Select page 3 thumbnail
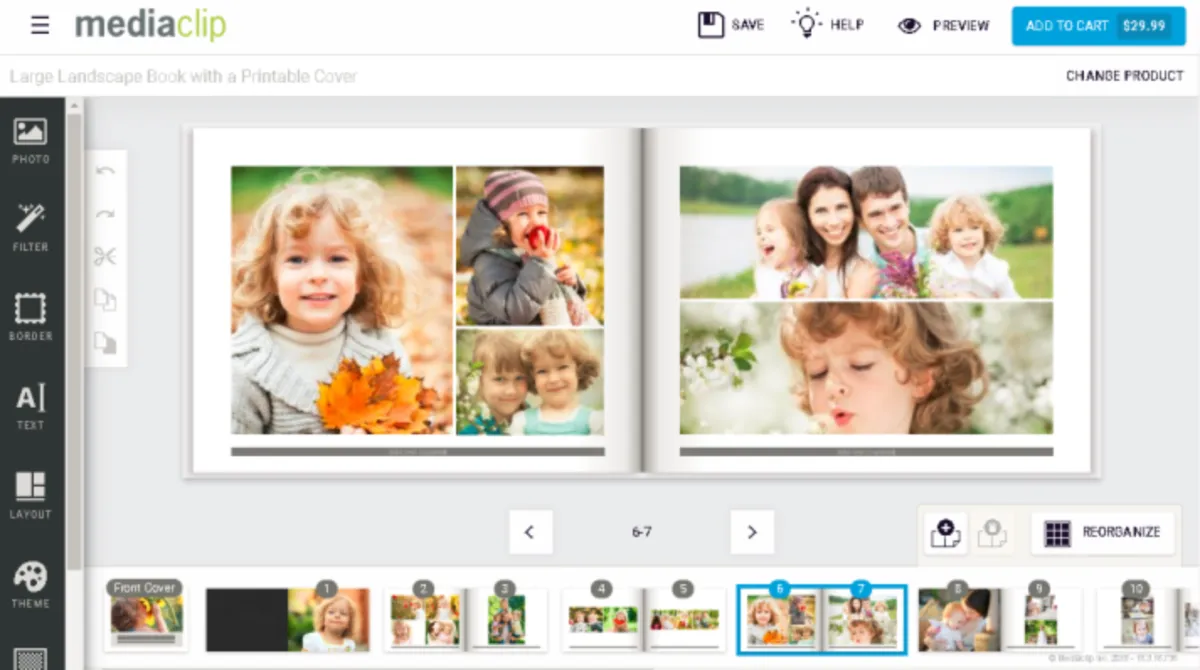The image size is (1200, 670). point(506,619)
